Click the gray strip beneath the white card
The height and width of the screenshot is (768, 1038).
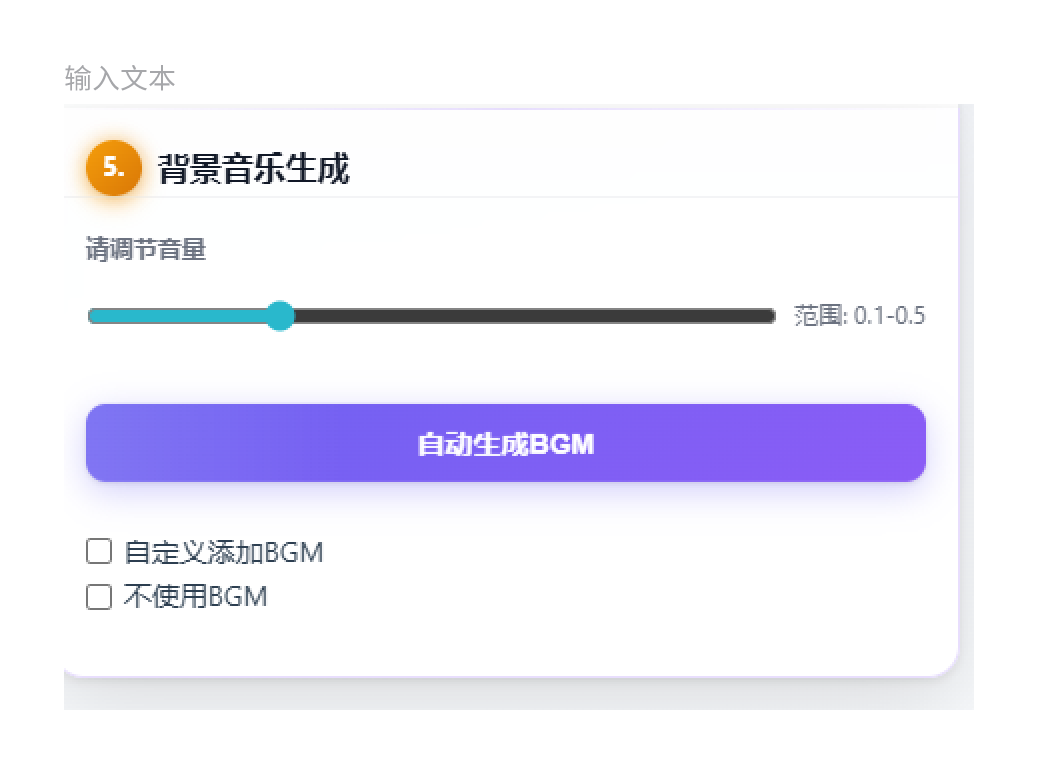[x=500, y=695]
